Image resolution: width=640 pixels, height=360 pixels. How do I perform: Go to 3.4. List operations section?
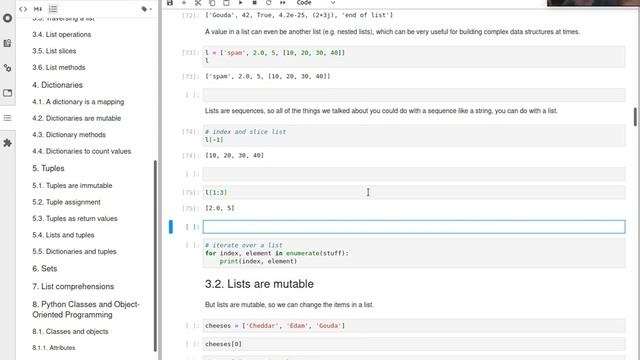(62, 35)
